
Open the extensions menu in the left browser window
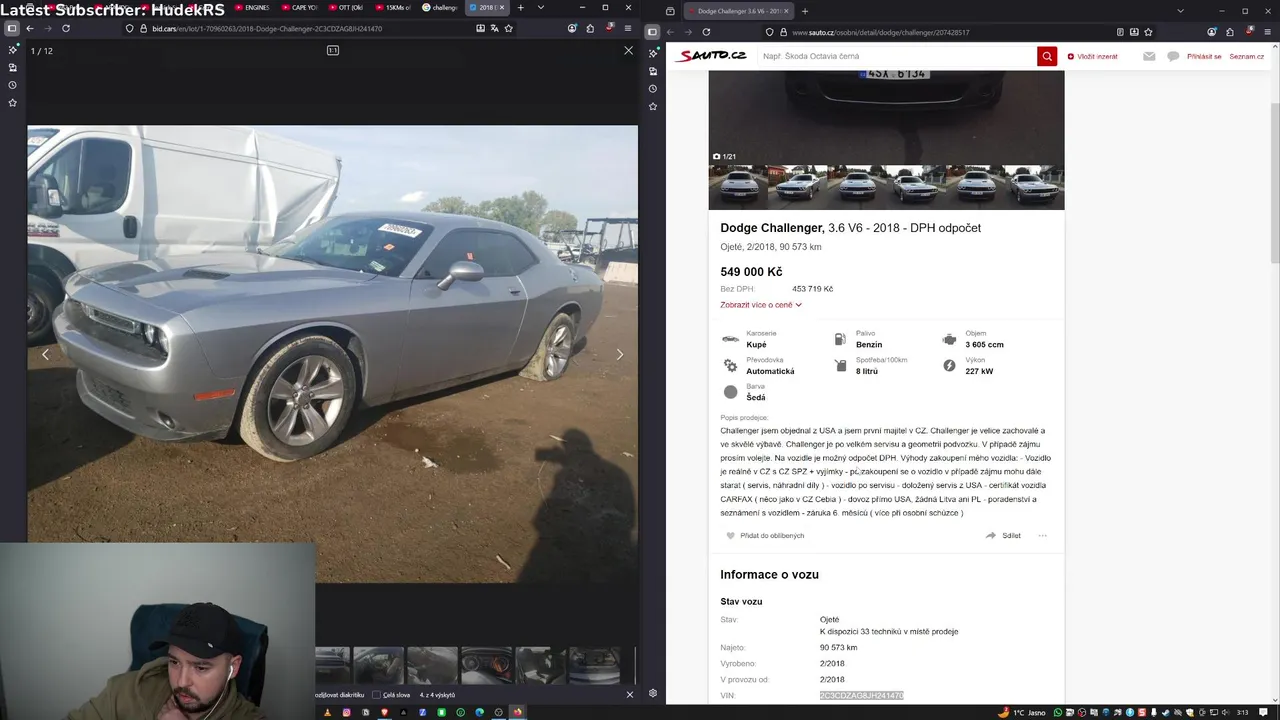tap(590, 28)
